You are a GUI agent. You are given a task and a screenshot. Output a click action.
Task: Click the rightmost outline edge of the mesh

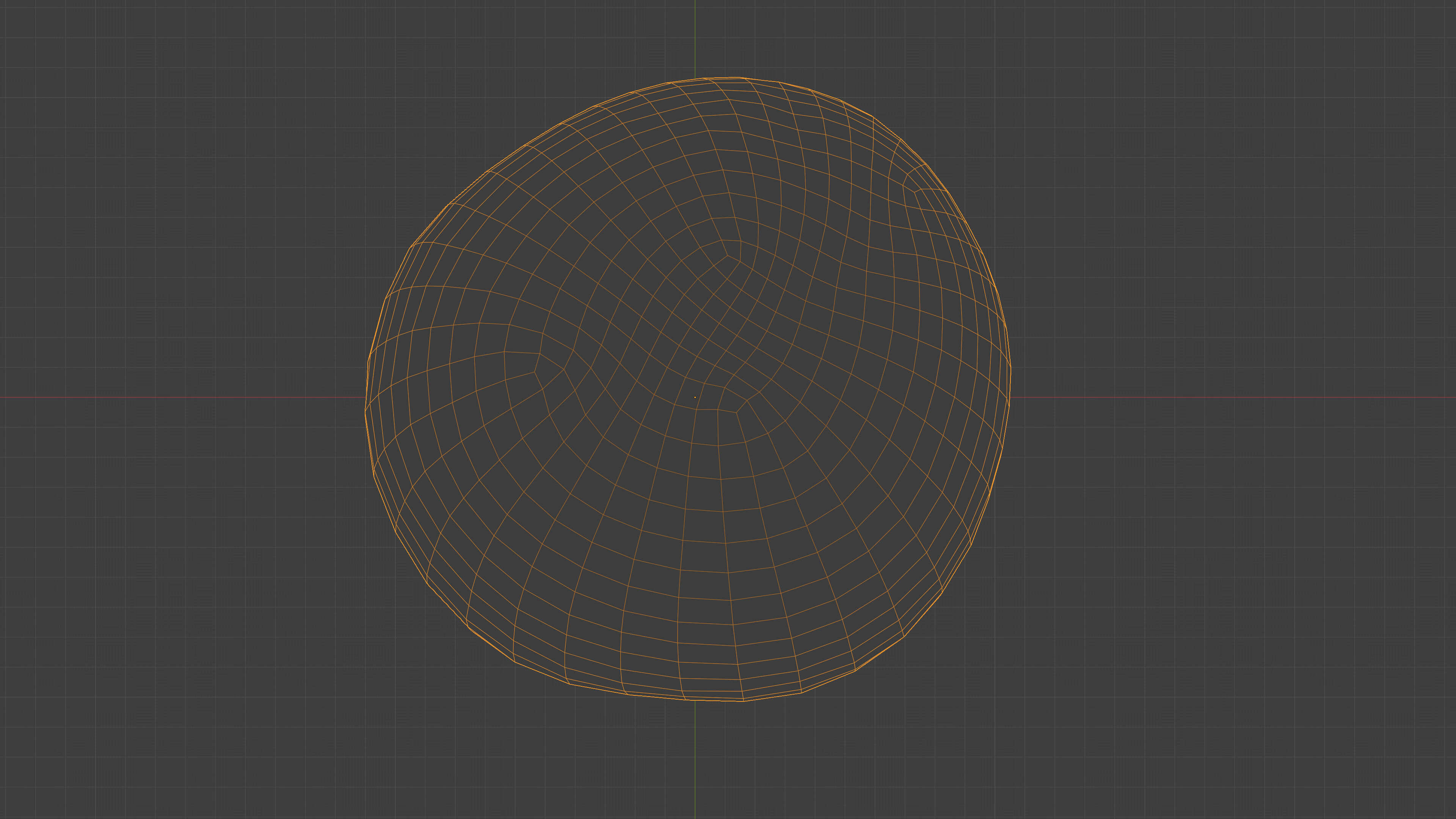tap(1010, 370)
